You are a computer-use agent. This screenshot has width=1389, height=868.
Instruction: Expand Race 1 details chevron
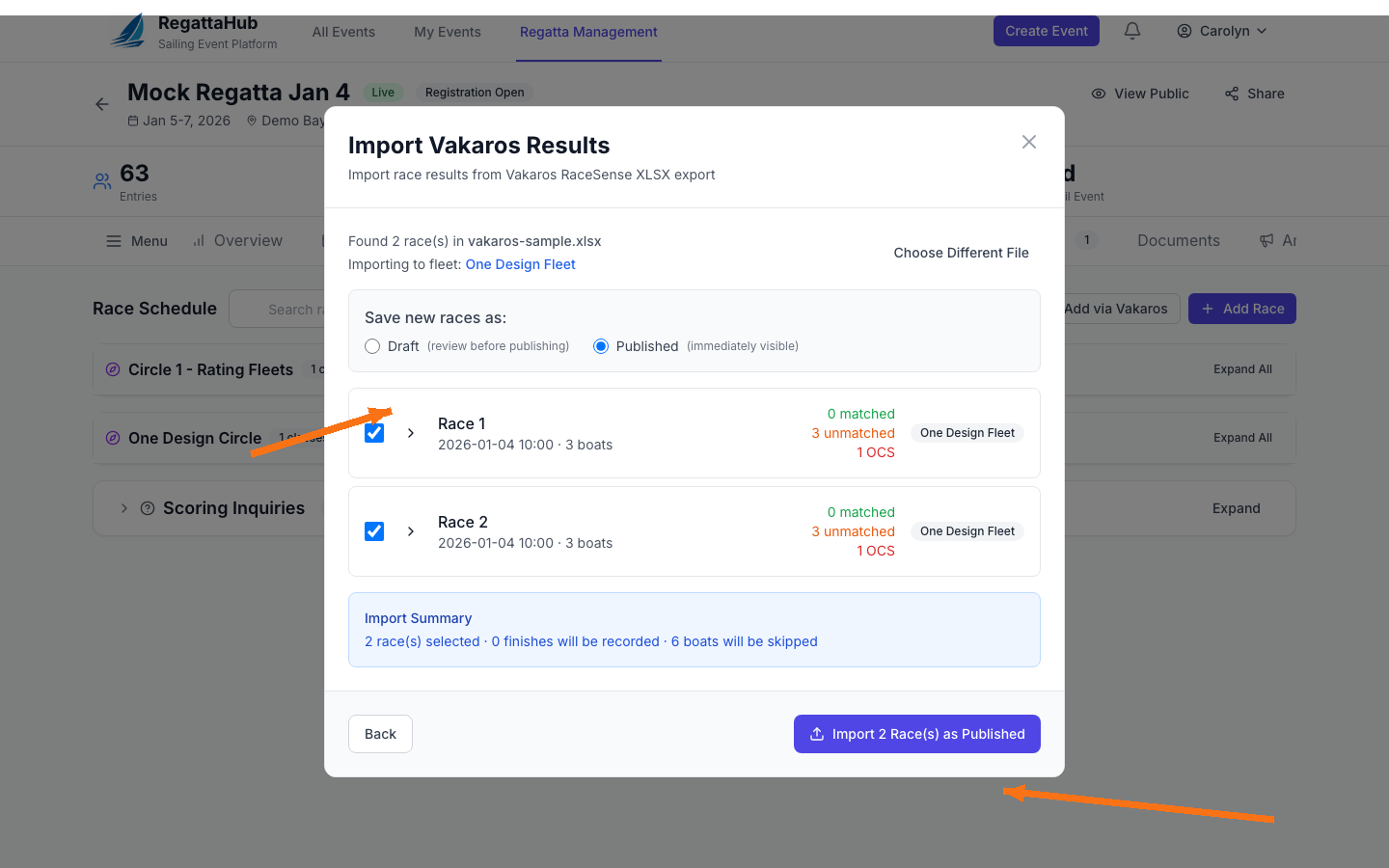(411, 433)
